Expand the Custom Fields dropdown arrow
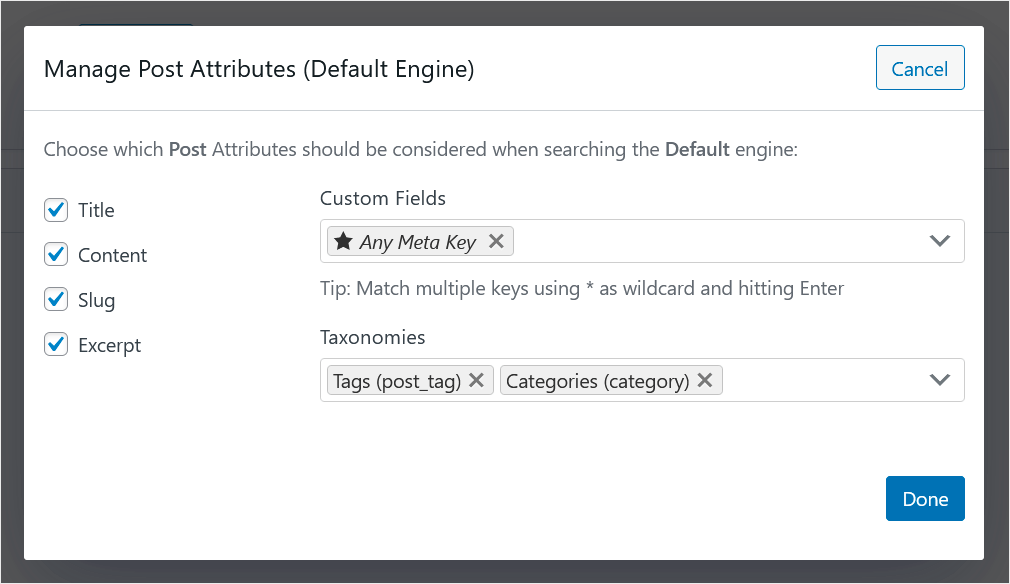This screenshot has width=1010, height=584. tap(940, 241)
